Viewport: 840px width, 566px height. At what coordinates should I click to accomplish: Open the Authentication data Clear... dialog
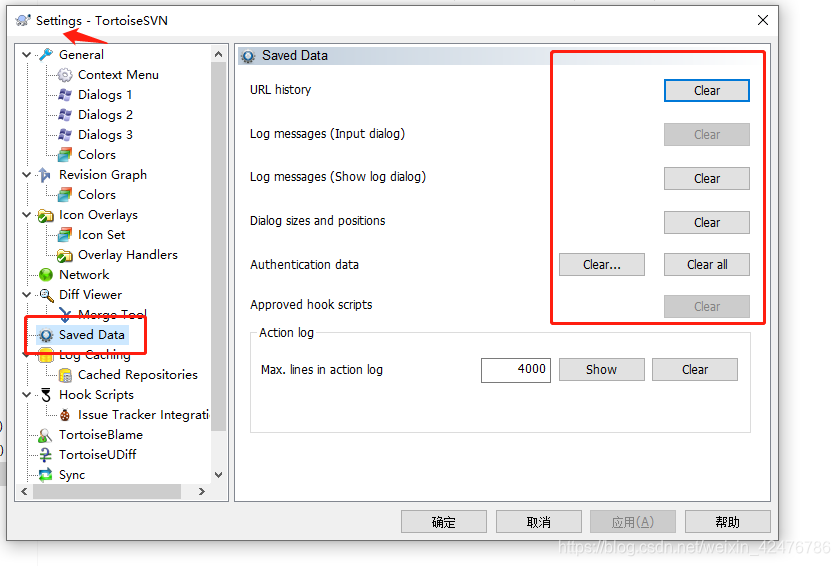tap(602, 265)
